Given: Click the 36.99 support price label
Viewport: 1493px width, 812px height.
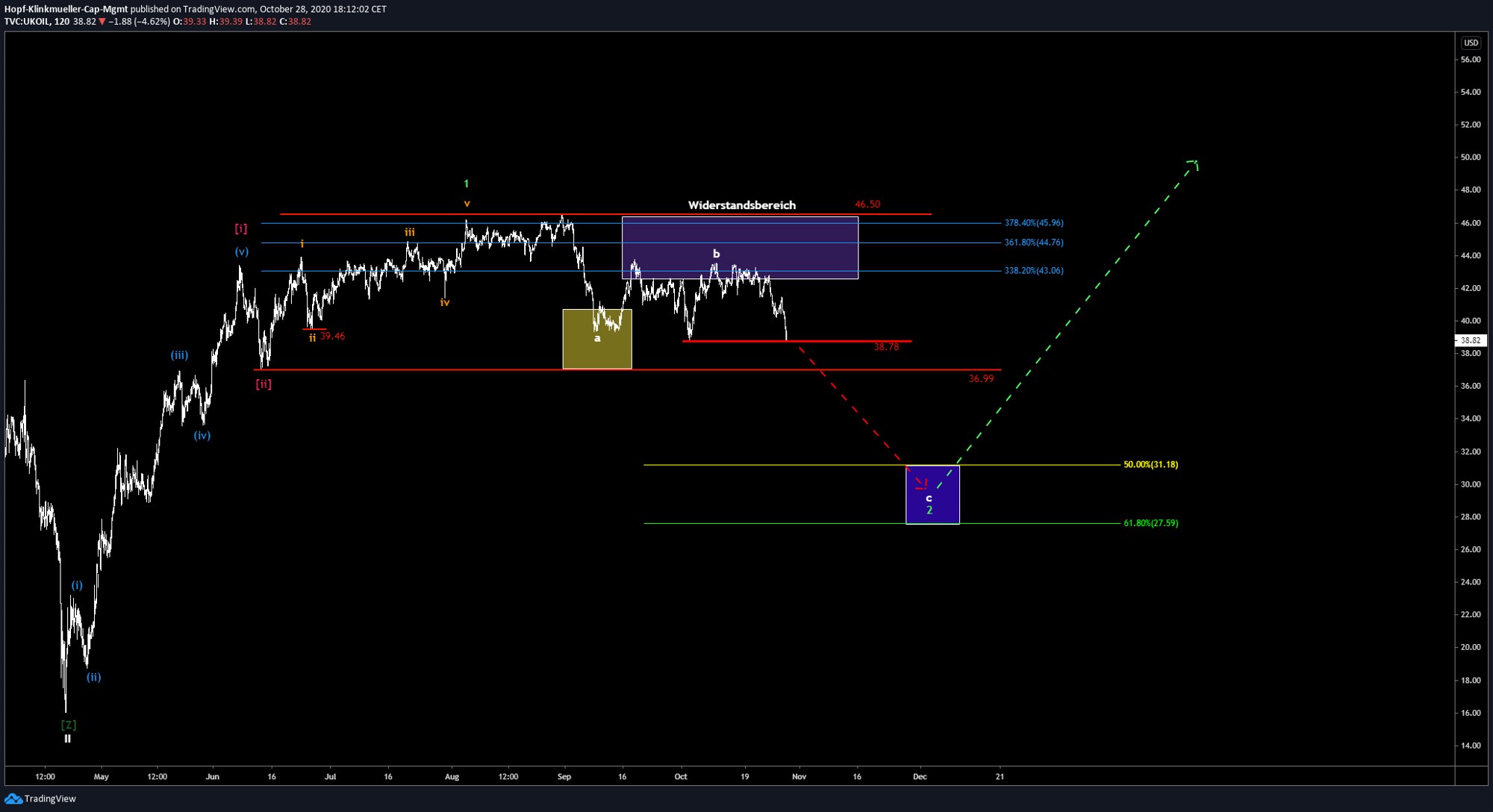Looking at the screenshot, I should [x=981, y=378].
